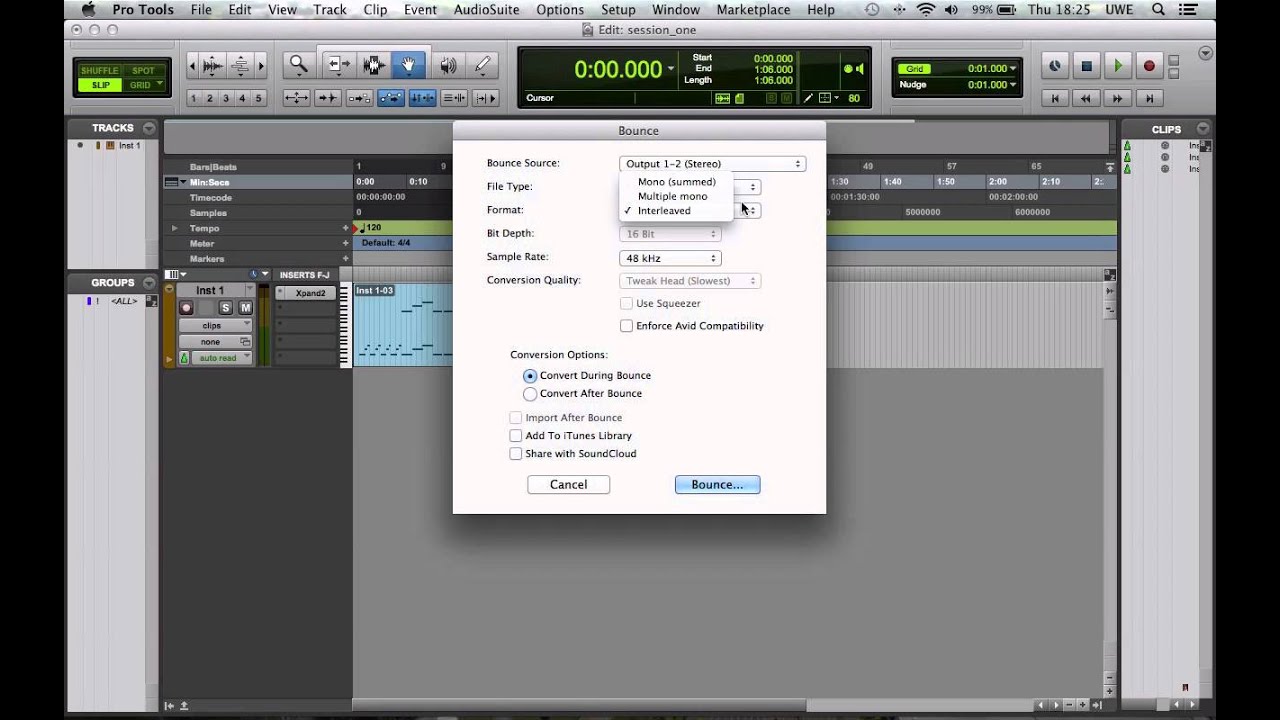Image resolution: width=1280 pixels, height=720 pixels.
Task: Click the Play transport button
Action: click(x=1118, y=66)
